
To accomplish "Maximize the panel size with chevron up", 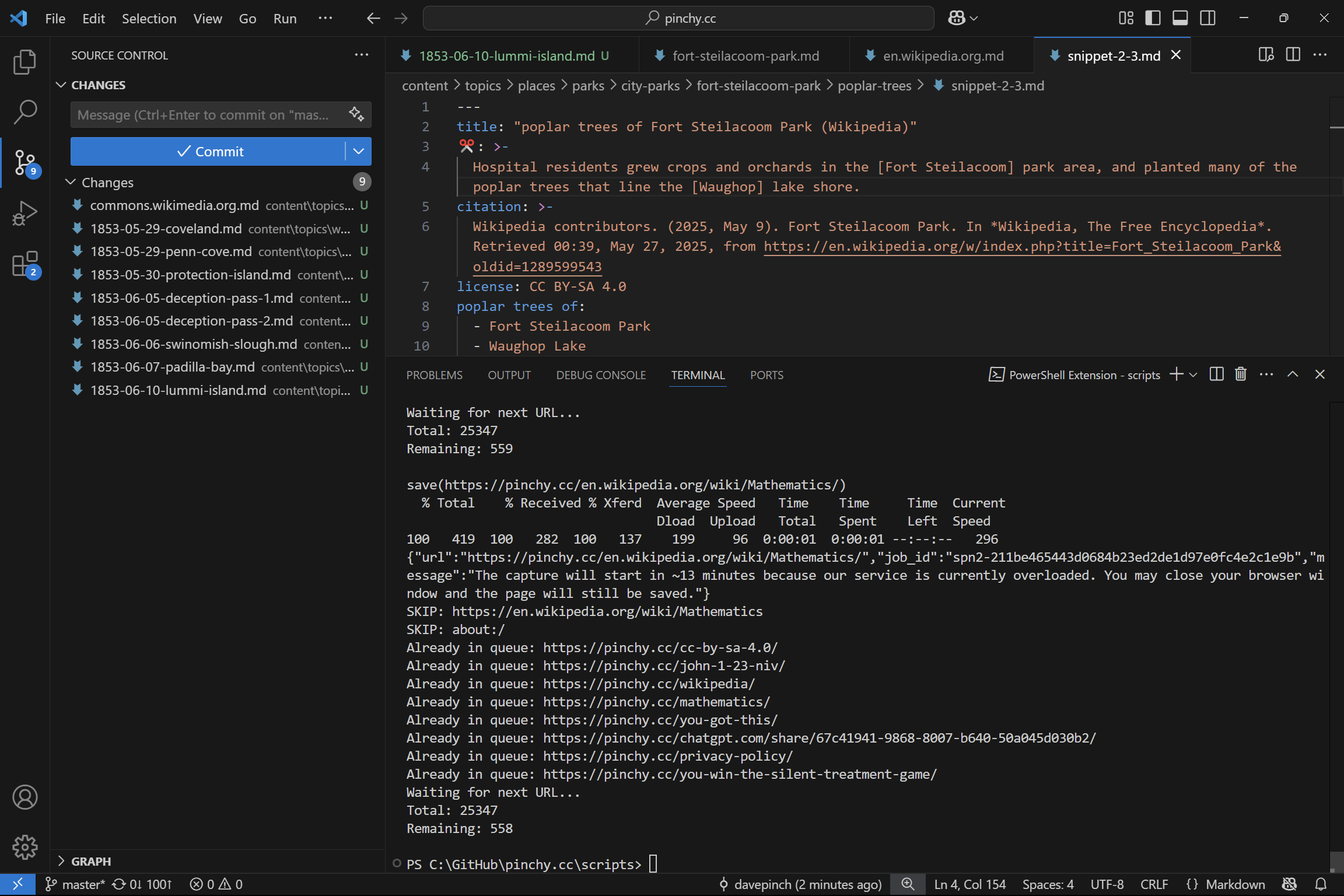I will (1293, 374).
